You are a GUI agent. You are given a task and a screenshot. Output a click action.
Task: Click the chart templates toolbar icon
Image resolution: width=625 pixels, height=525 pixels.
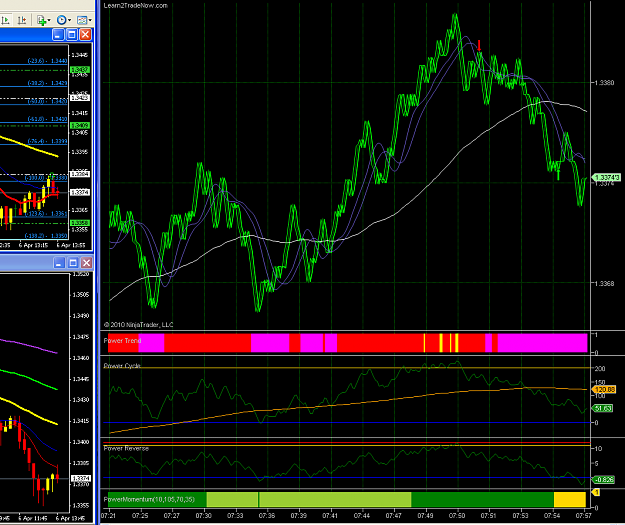pos(82,20)
